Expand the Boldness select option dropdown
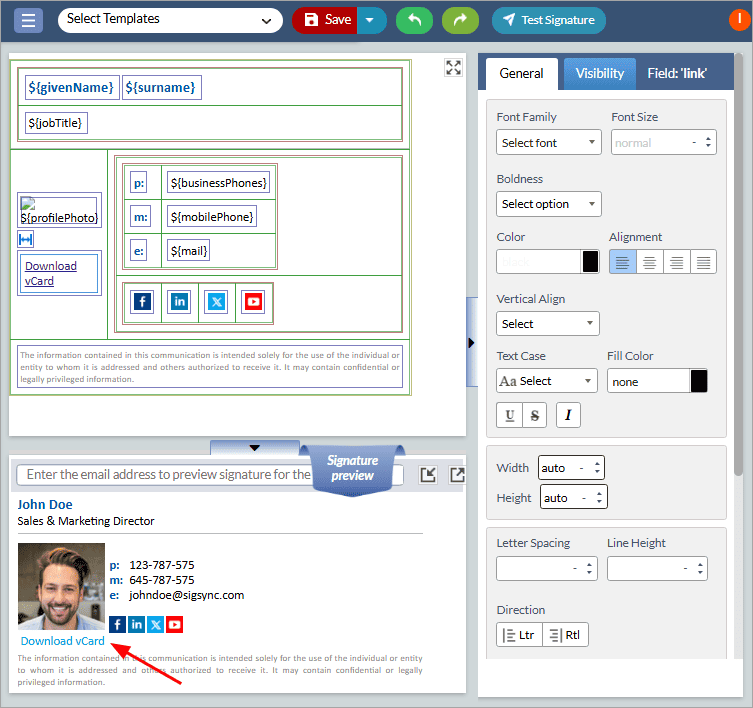The image size is (753, 708). (548, 204)
